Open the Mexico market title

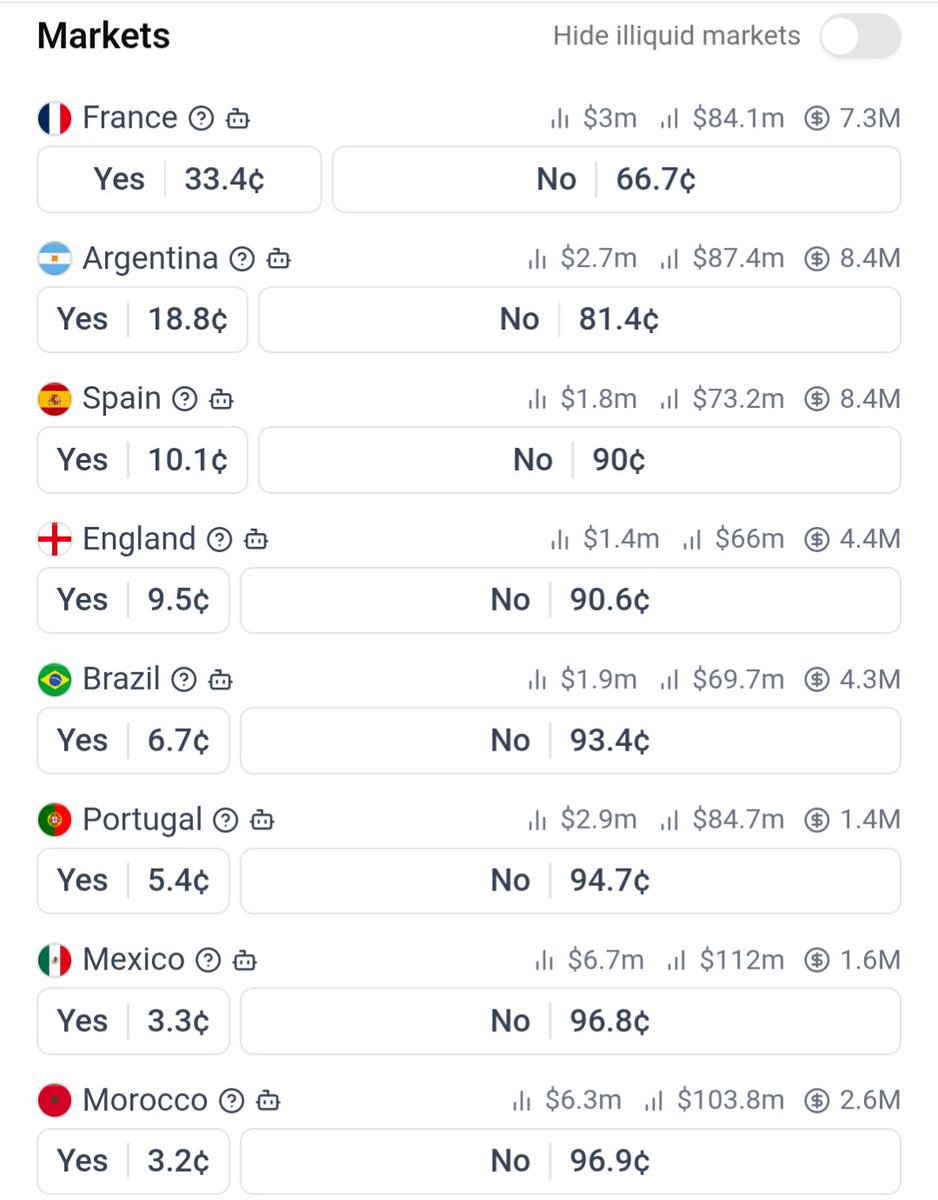tap(134, 960)
